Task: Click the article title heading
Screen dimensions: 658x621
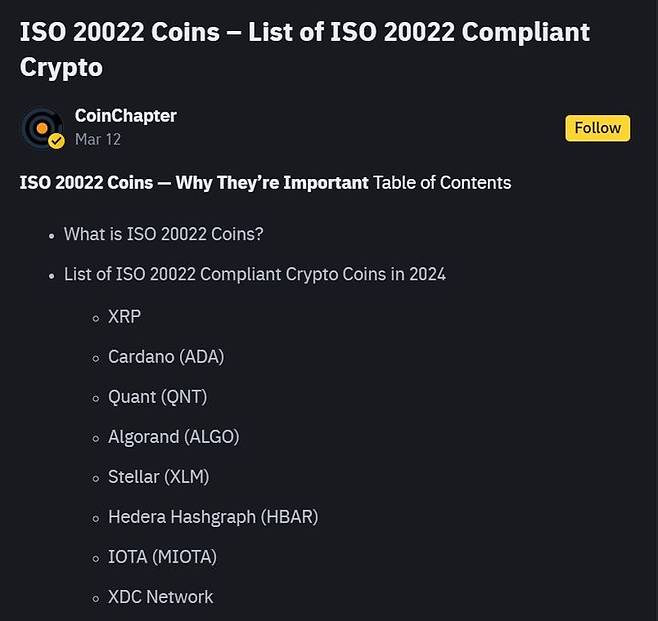Action: pyautogui.click(x=304, y=49)
